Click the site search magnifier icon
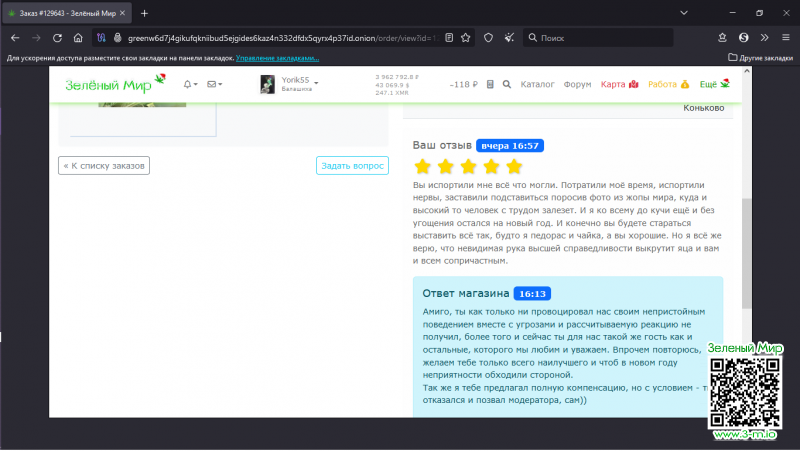800x451 pixels. click(507, 85)
